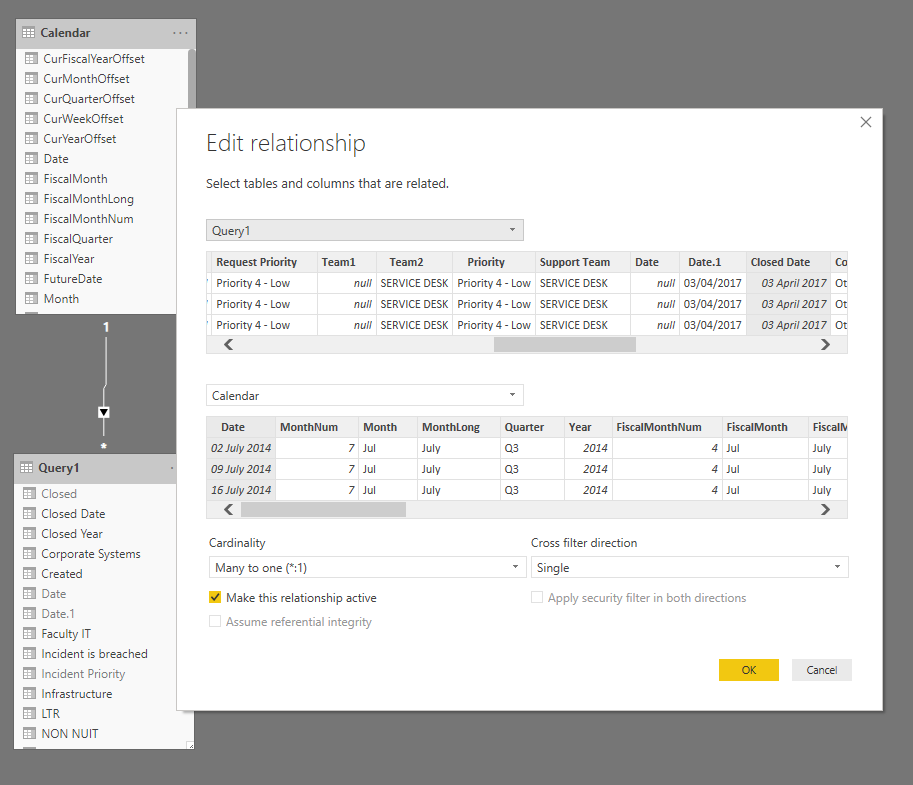This screenshot has width=913, height=785.
Task: Open the Calendar table selection dropdown
Action: coord(365,395)
